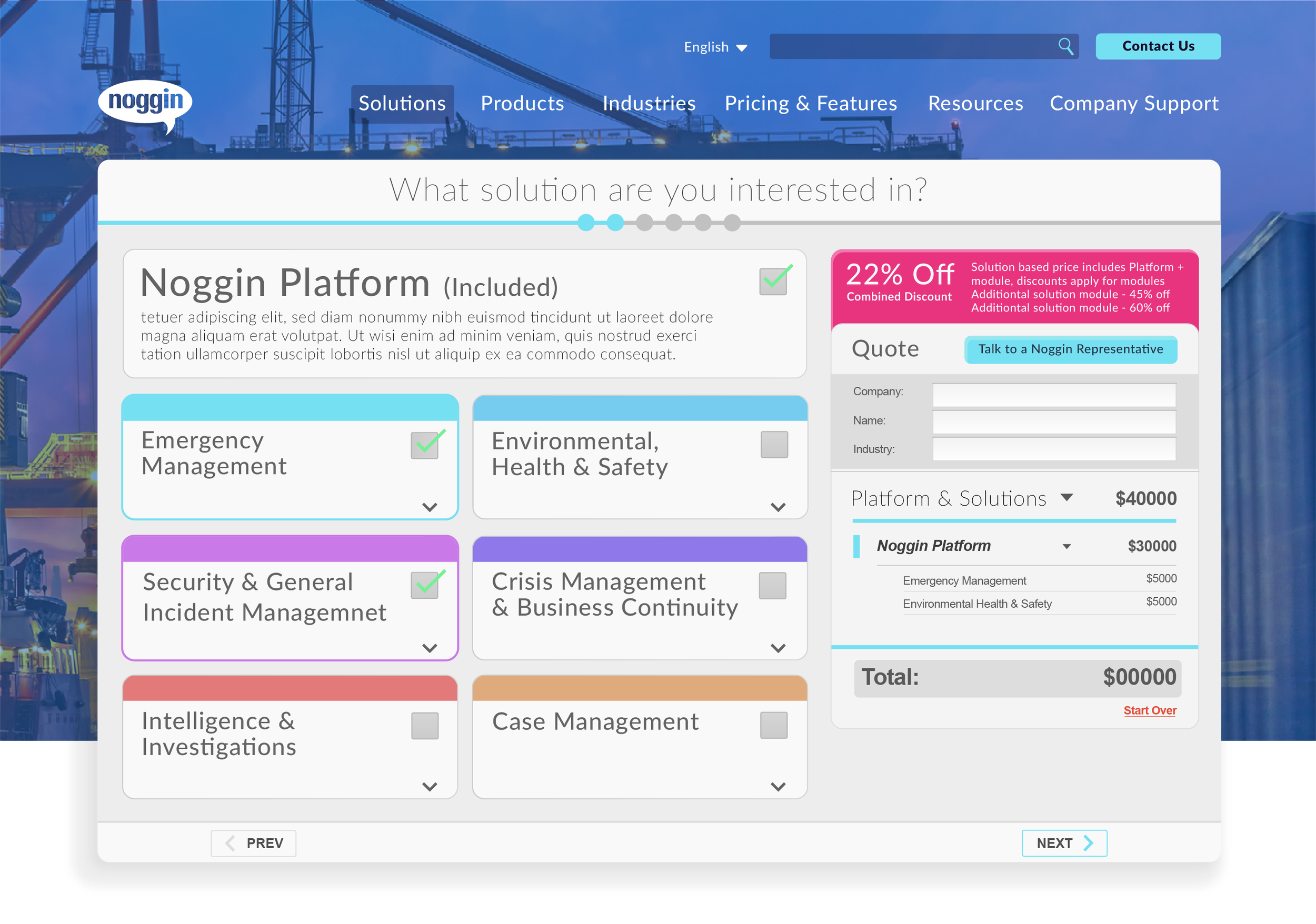Expand Noggin Platform in the quote summary

pos(1066,546)
